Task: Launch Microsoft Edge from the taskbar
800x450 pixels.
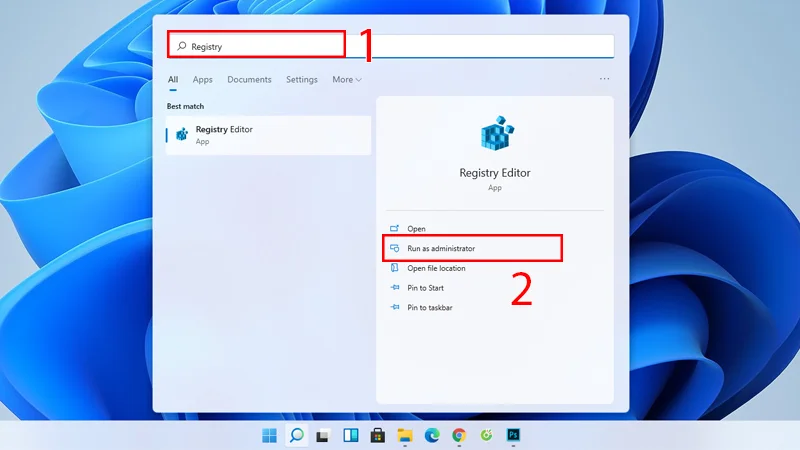Action: pyautogui.click(x=432, y=435)
